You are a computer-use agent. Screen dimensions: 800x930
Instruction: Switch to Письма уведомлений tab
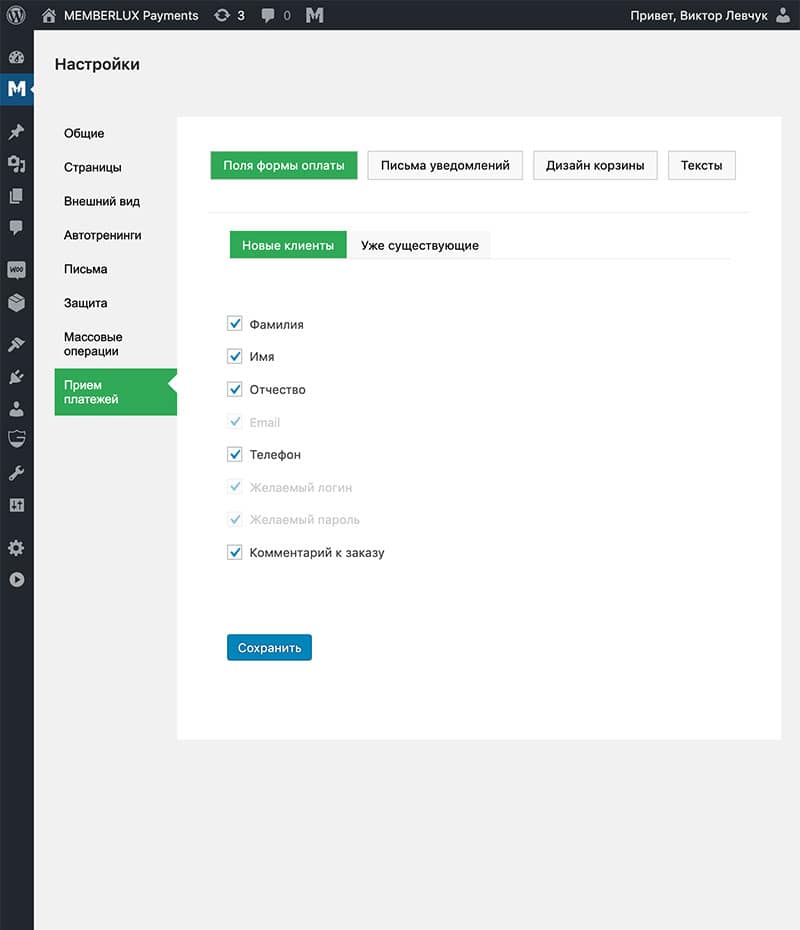point(445,165)
